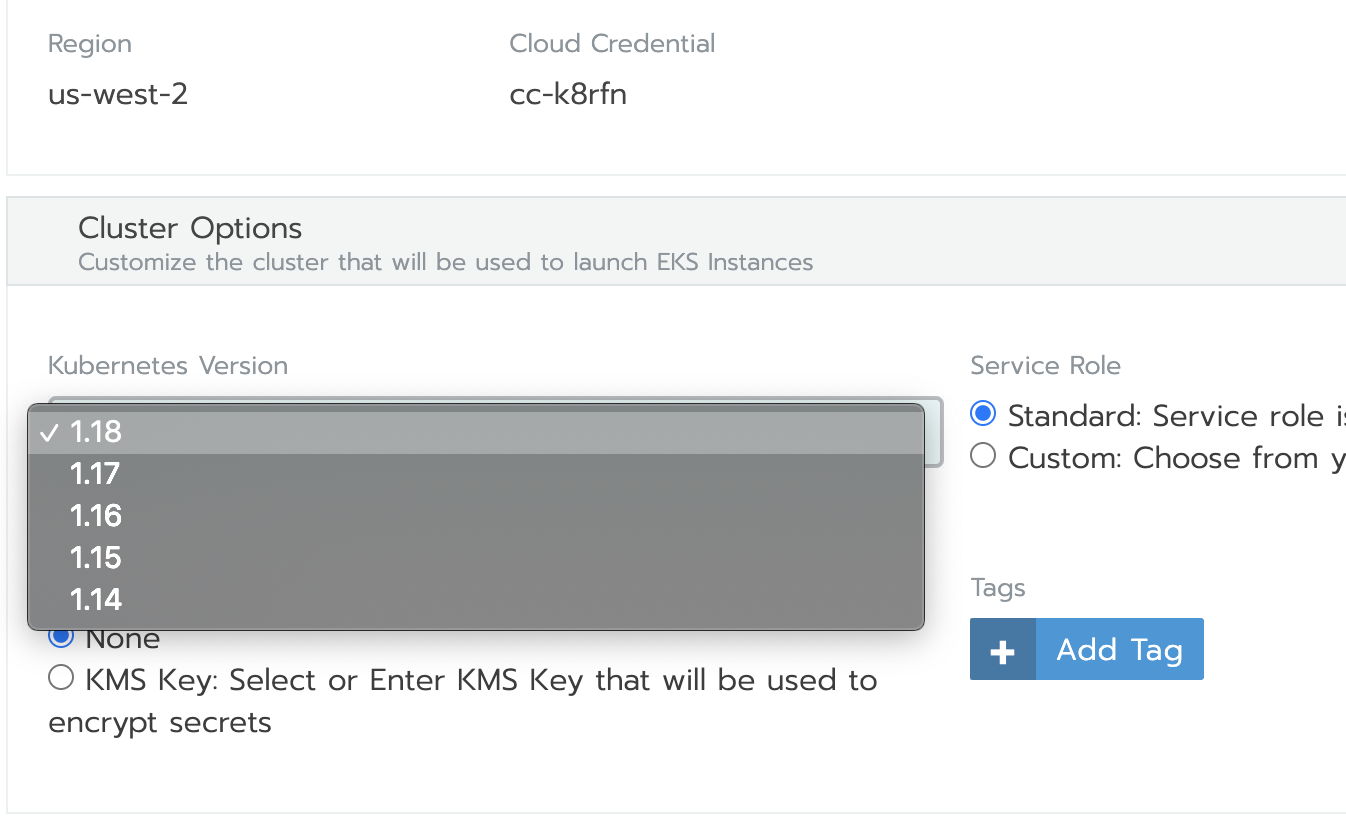Select Kubernetes version 1.18 from the list
The width and height of the screenshot is (1346, 832).
[x=93, y=432]
